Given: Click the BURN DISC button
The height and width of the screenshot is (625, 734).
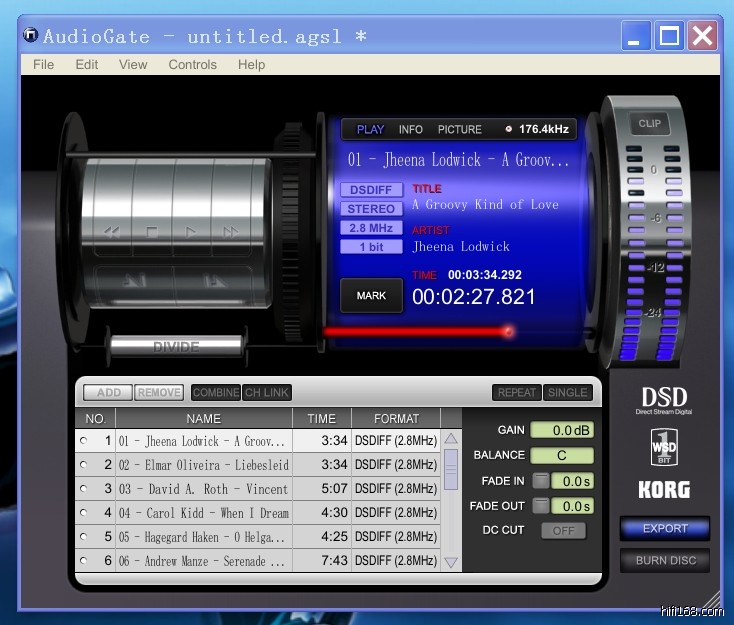Looking at the screenshot, I should (664, 560).
